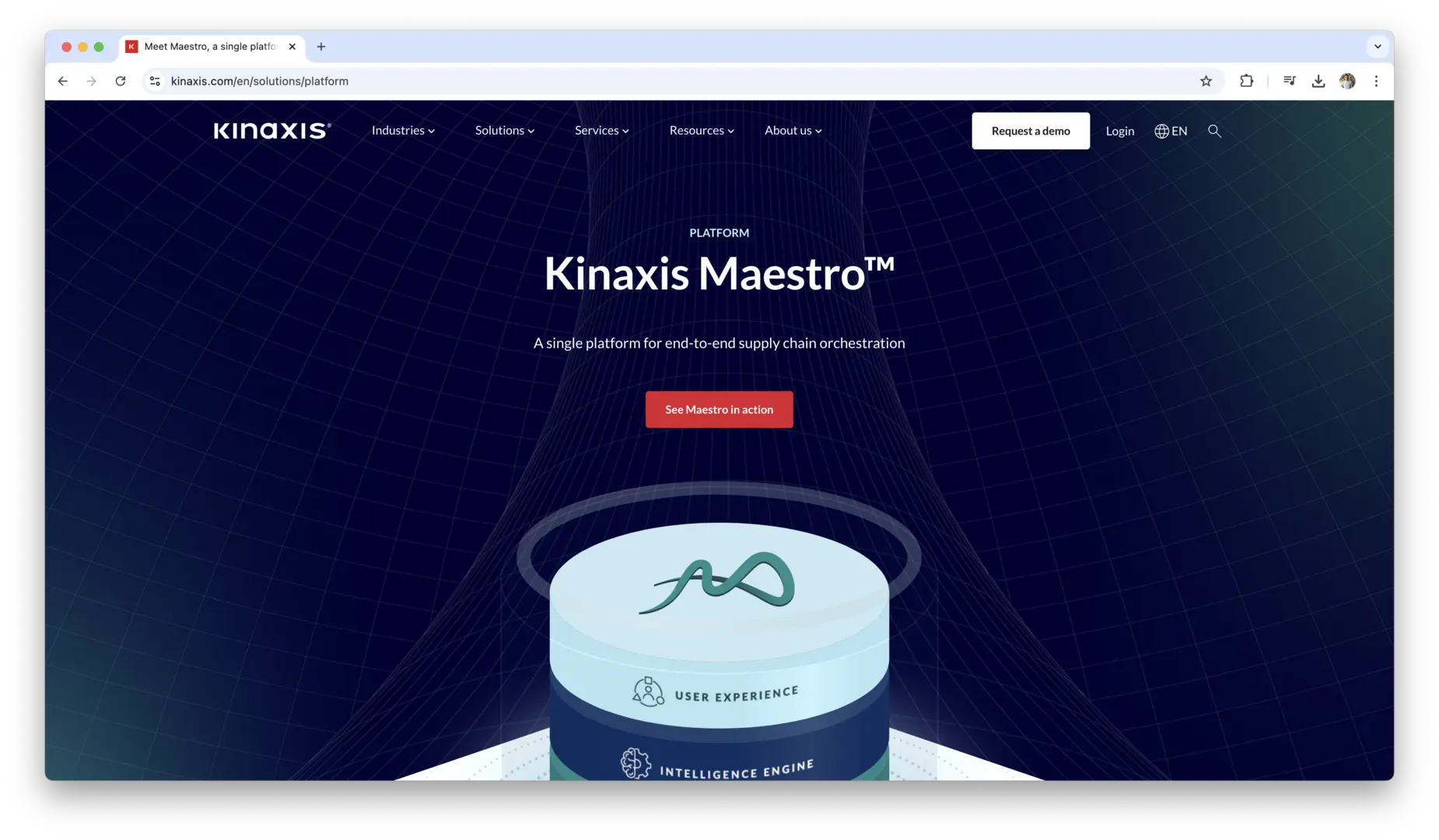Expand the Services menu
The height and width of the screenshot is (840, 1439).
[602, 131]
